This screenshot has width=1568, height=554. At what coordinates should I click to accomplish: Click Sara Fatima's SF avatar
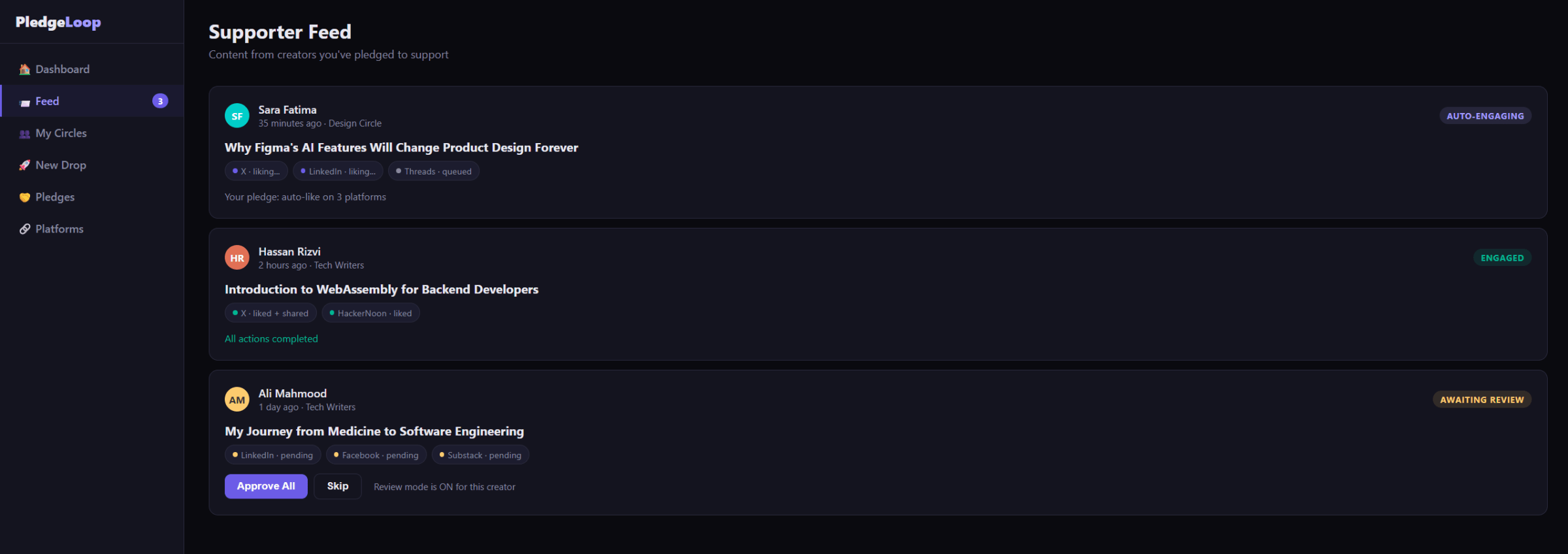click(237, 115)
